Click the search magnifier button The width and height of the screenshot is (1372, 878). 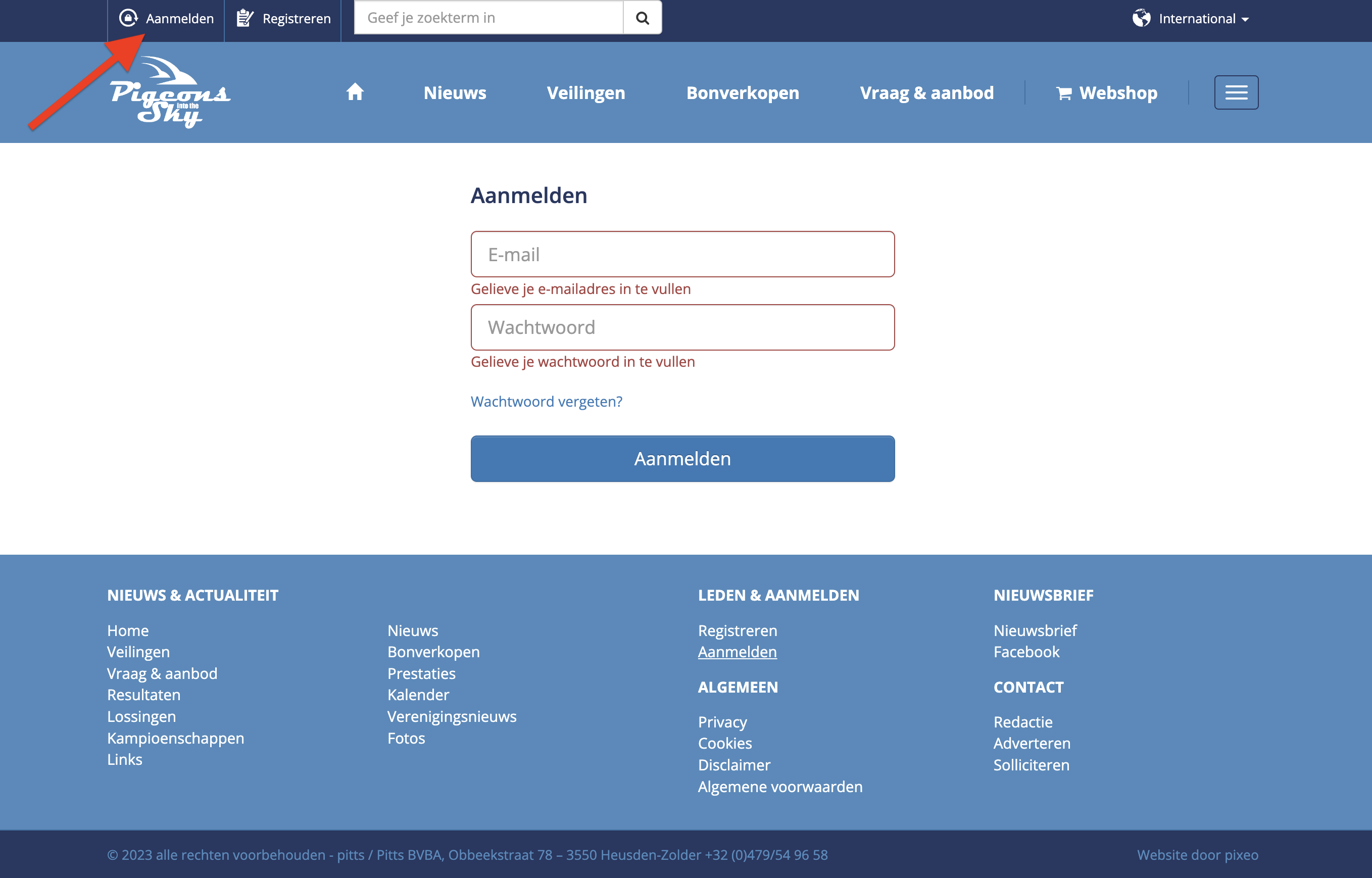[642, 18]
